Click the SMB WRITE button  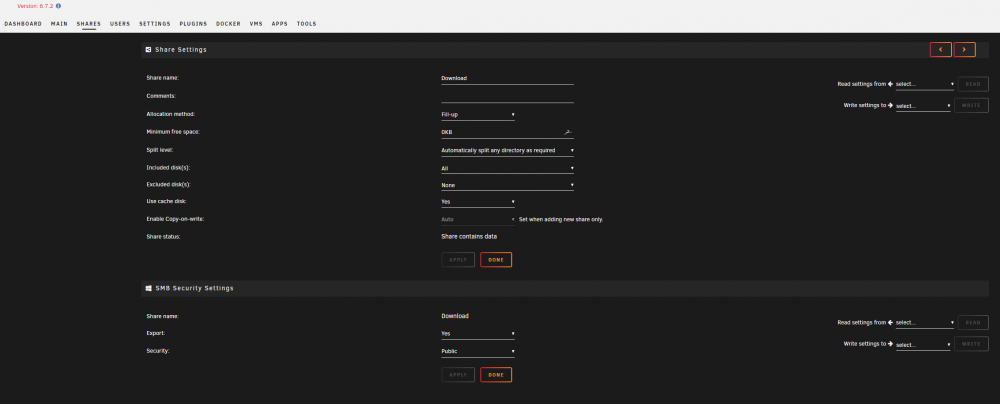tap(971, 344)
